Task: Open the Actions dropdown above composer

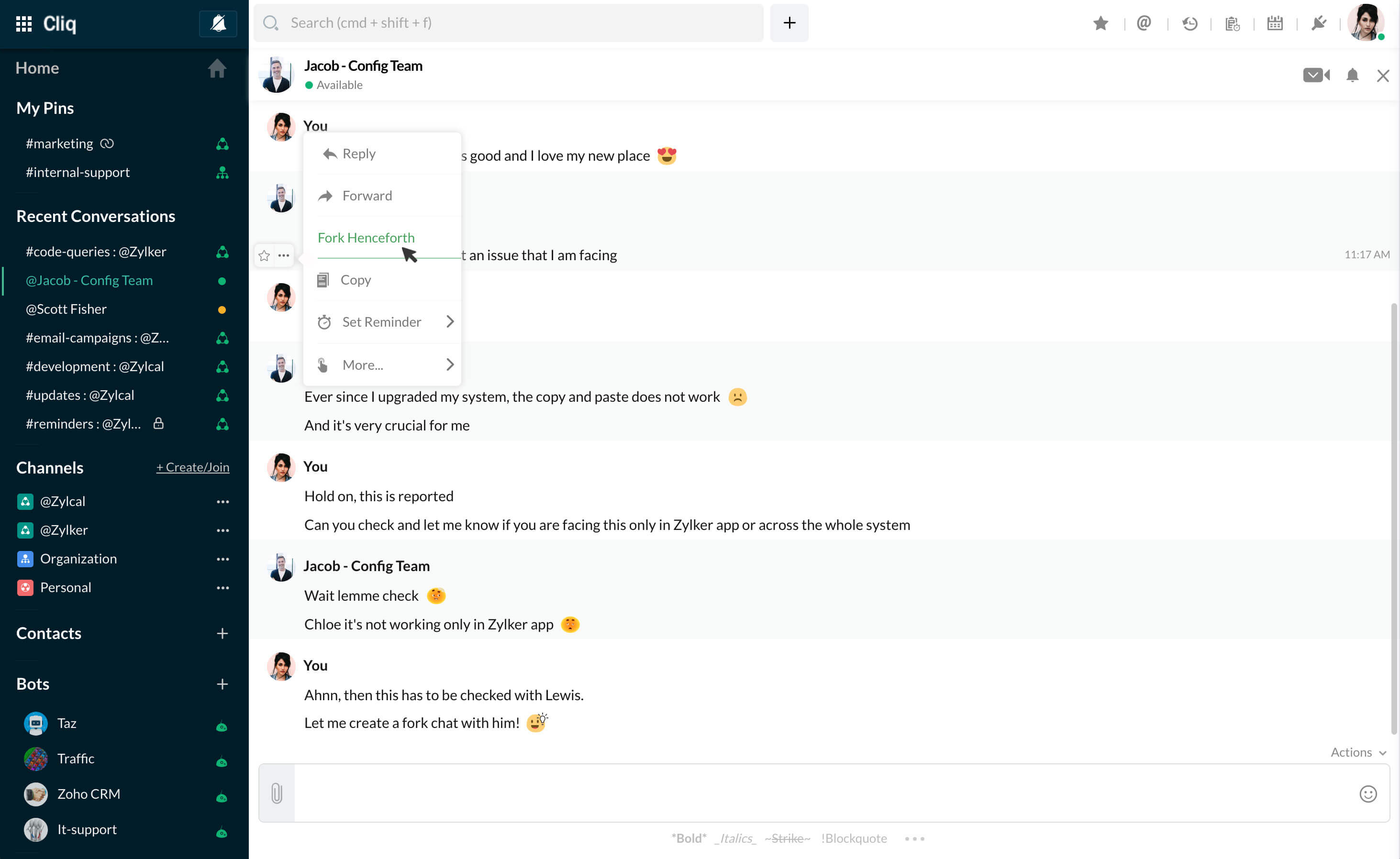Action: [x=1358, y=752]
